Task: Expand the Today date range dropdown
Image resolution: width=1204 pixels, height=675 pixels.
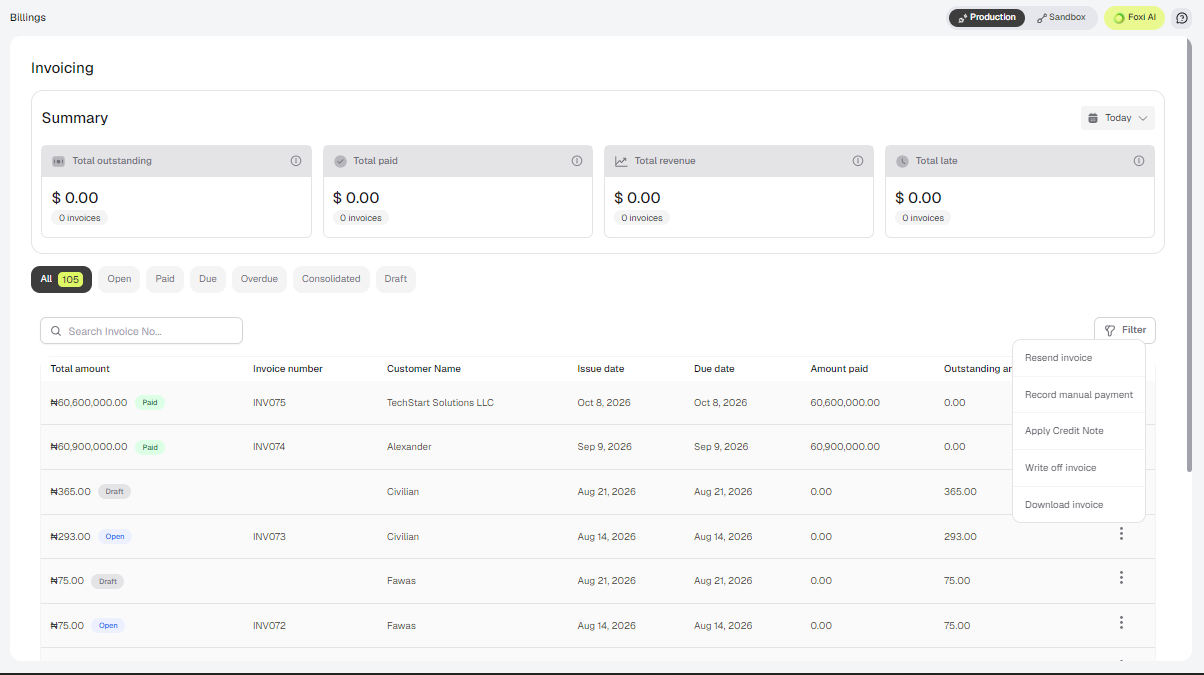Action: (1118, 118)
